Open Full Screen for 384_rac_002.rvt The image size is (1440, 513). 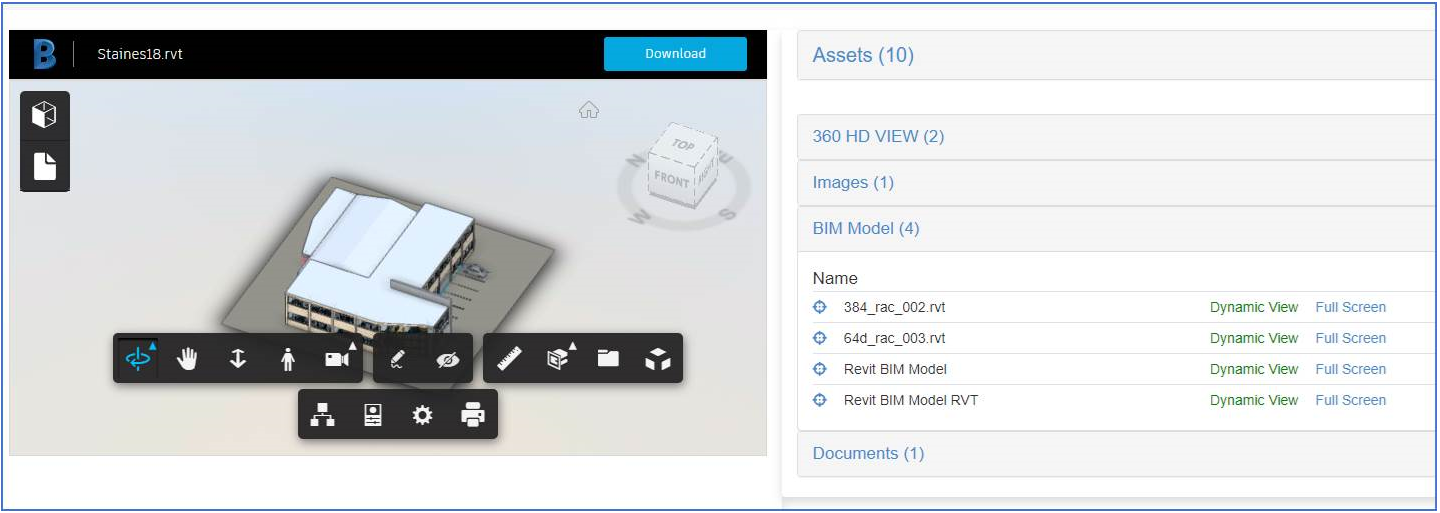[1351, 307]
